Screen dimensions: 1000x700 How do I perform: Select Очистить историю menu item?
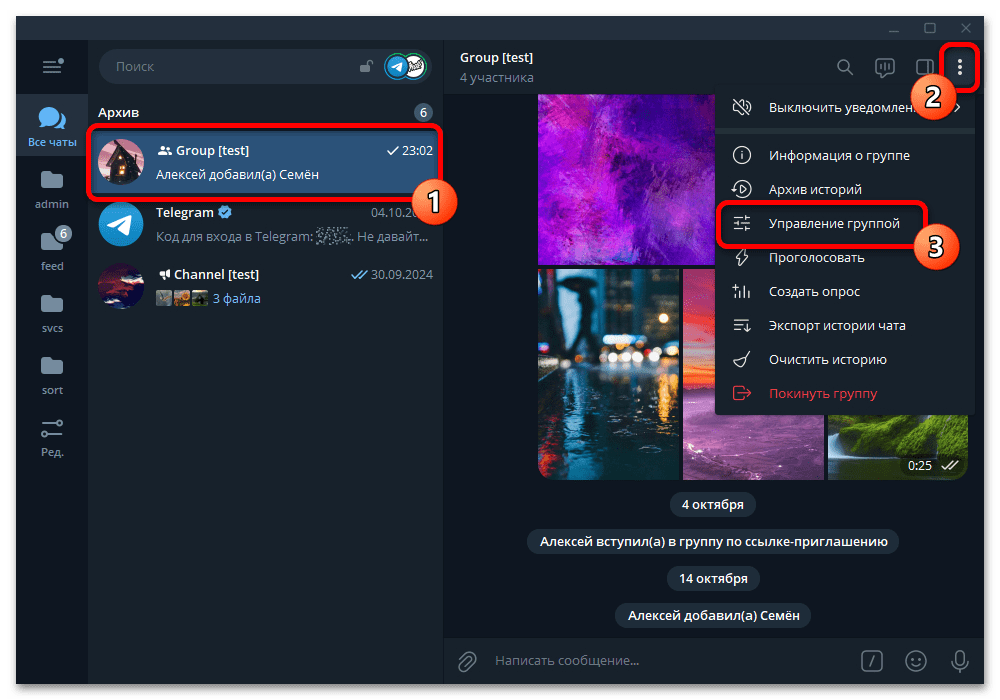click(845, 360)
